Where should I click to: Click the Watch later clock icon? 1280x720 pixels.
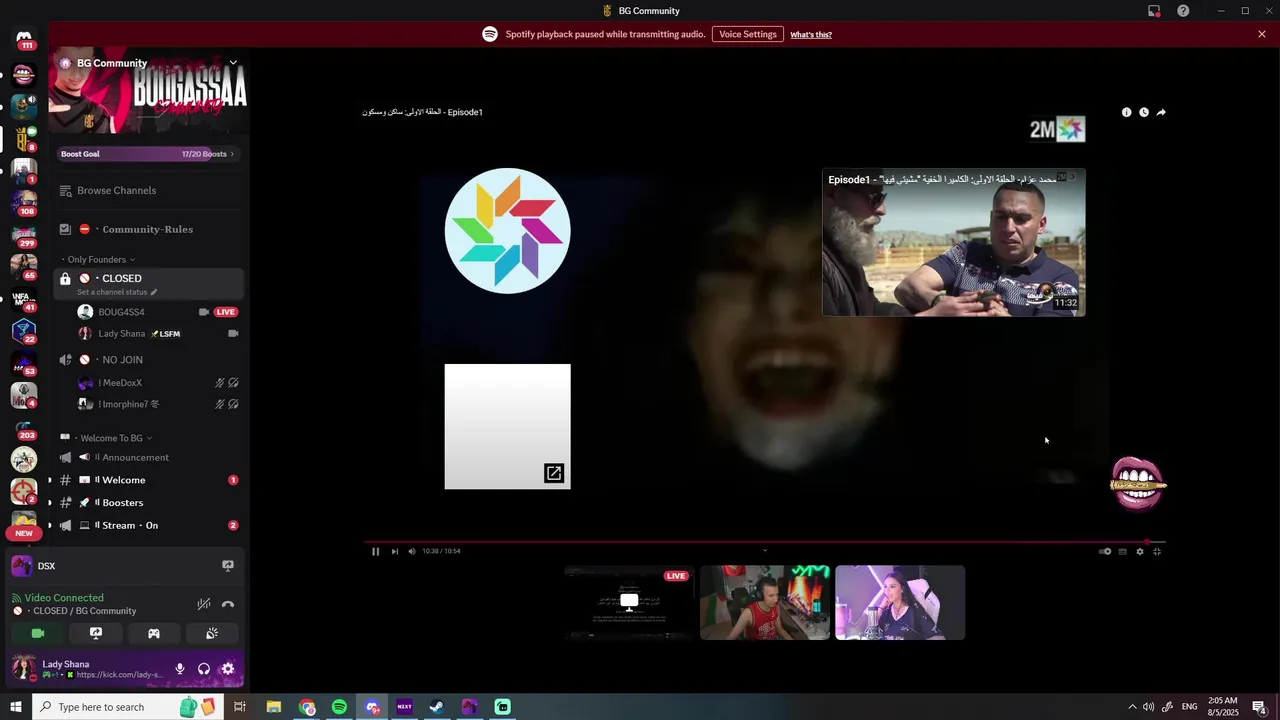click(1144, 112)
